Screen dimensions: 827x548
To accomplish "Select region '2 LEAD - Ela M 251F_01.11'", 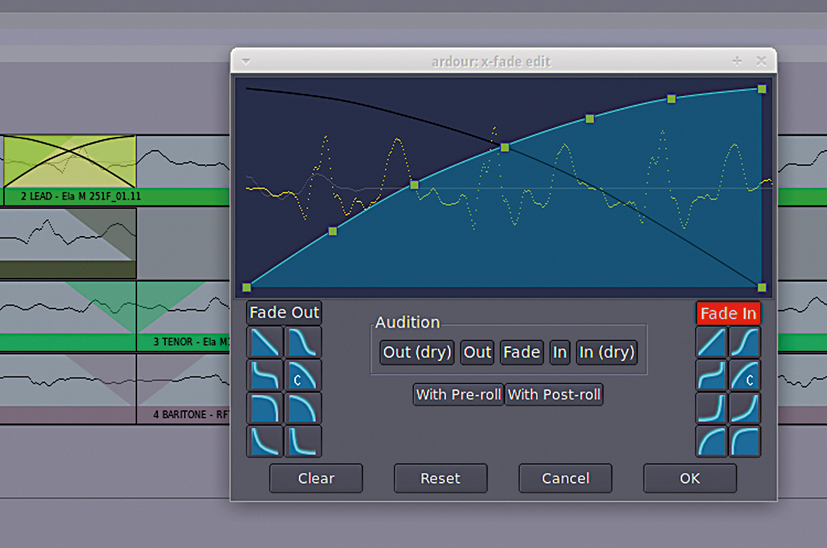I will [81, 196].
